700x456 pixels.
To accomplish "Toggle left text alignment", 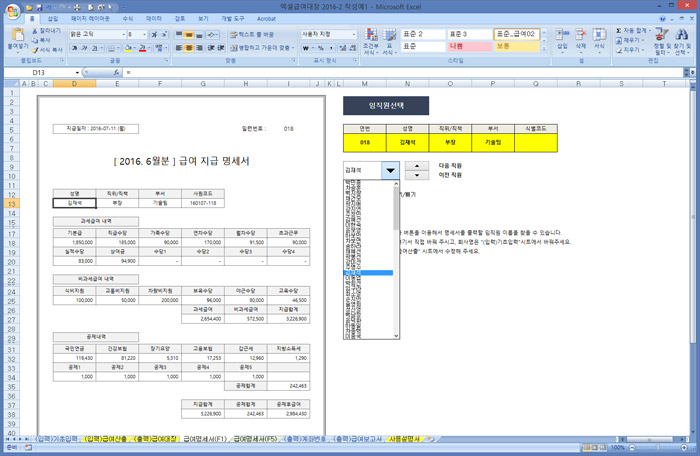I will 179,48.
